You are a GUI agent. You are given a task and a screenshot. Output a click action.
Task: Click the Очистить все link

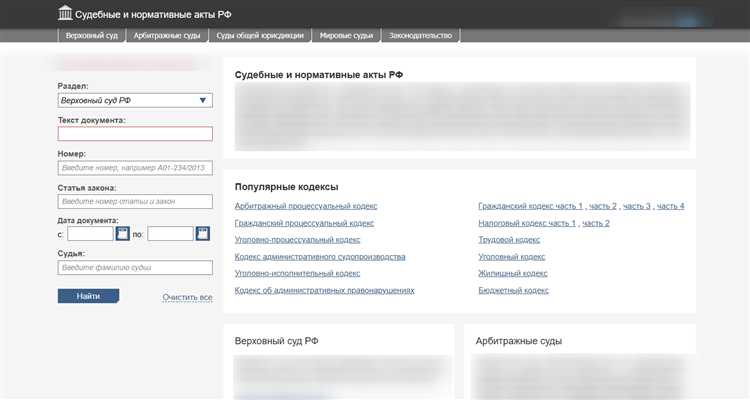pos(188,297)
